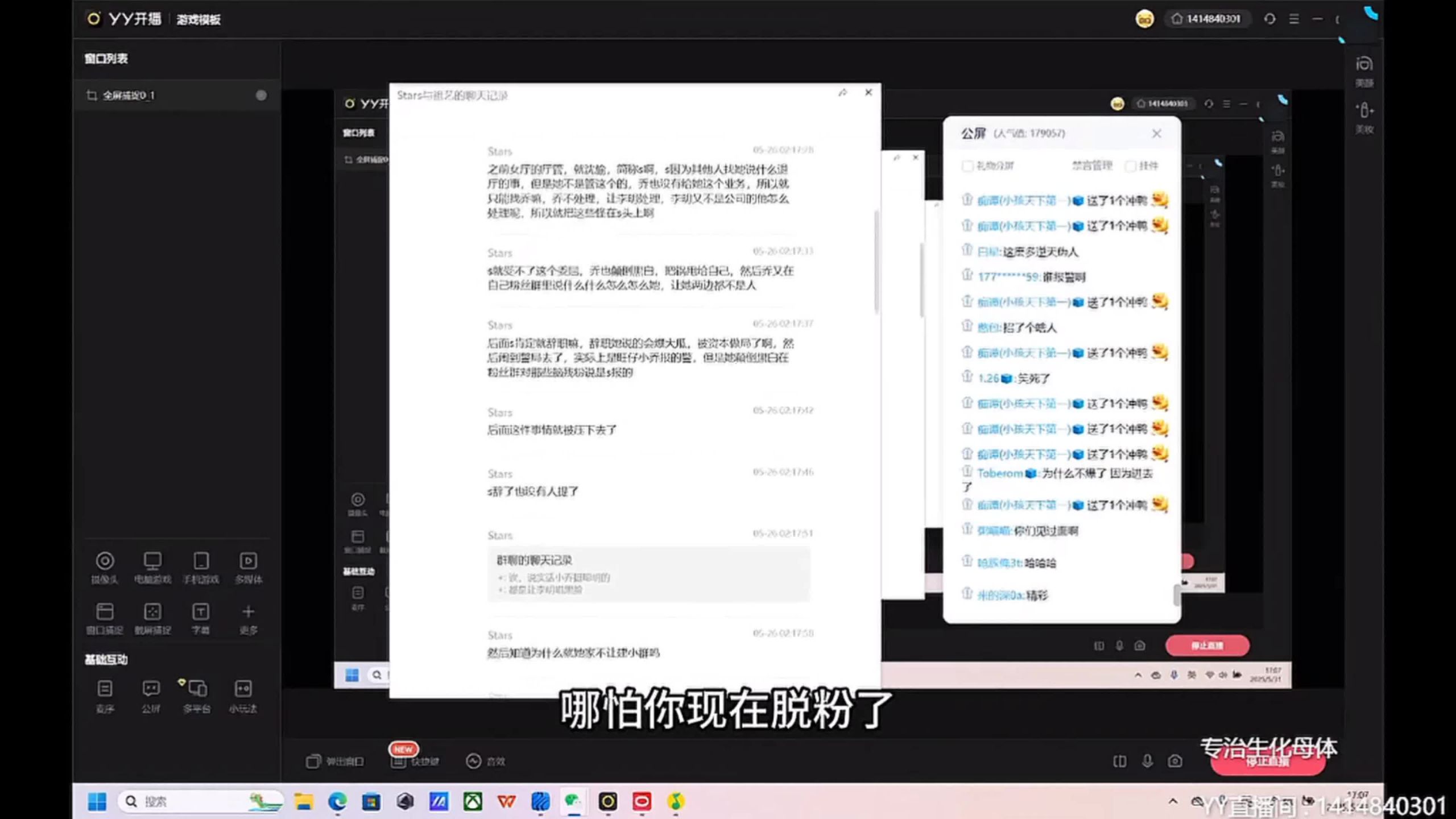Toggle the 礼物分屏 checkbox
1456x819 pixels.
point(967,166)
